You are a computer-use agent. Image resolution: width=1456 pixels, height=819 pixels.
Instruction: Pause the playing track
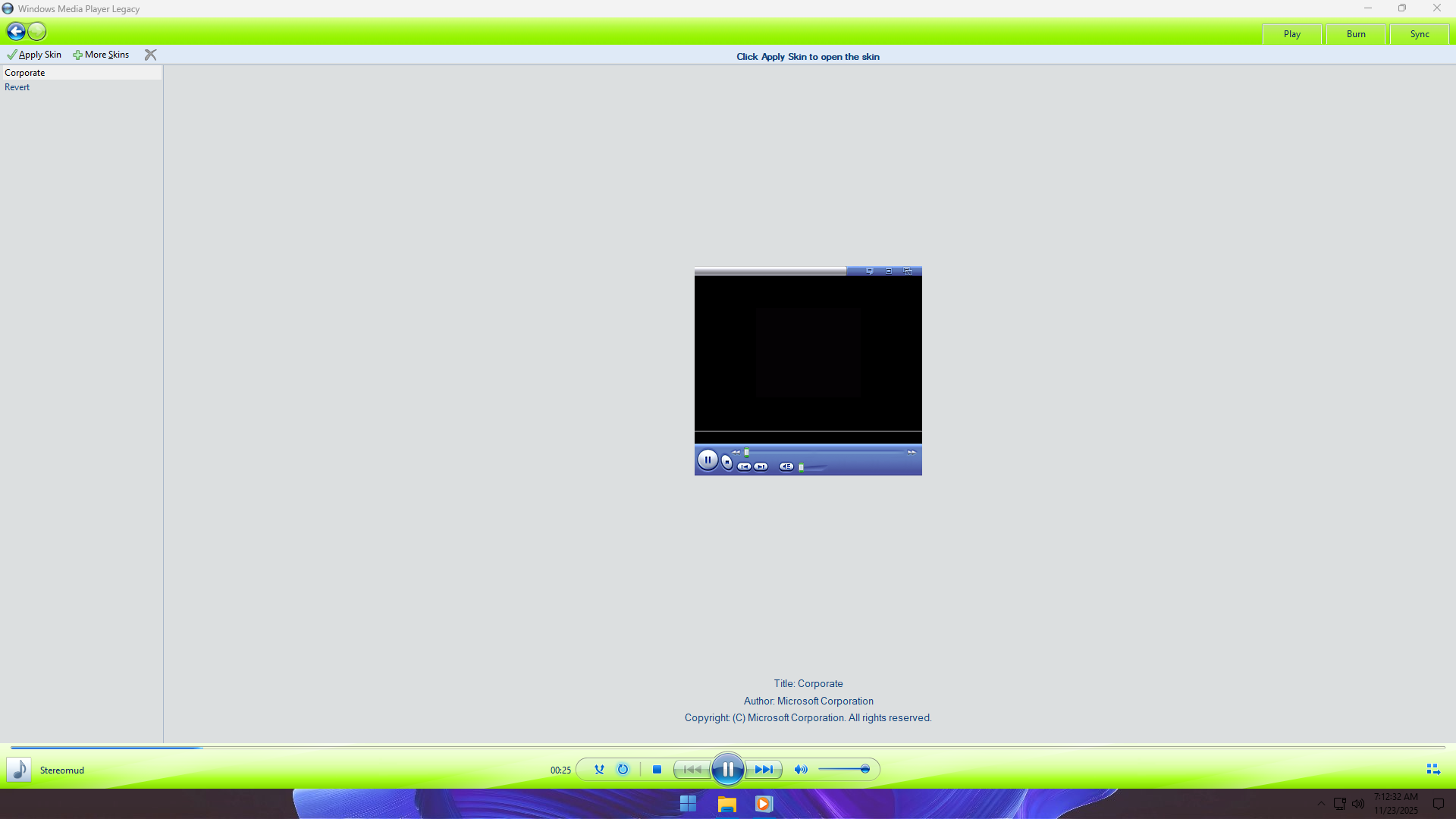727,770
